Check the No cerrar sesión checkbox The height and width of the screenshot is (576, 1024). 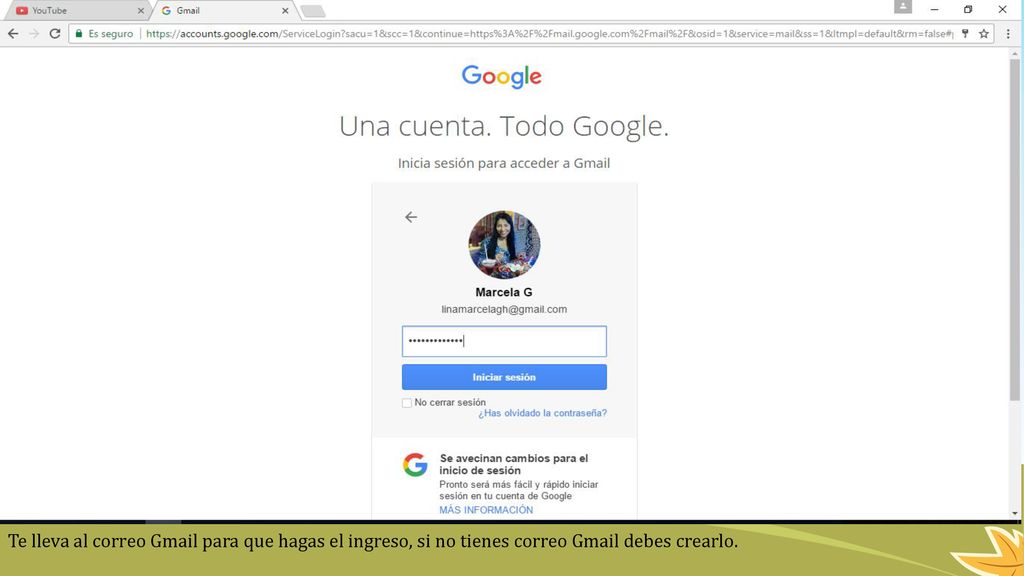(x=407, y=403)
